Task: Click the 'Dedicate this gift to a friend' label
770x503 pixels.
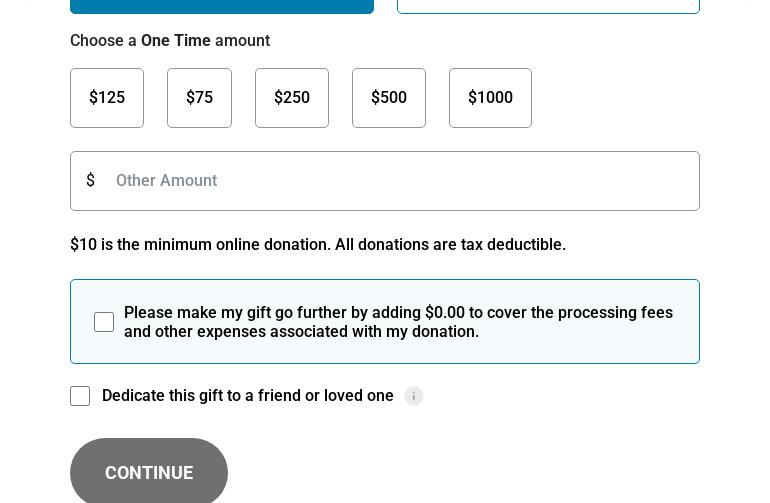Action: (x=248, y=395)
